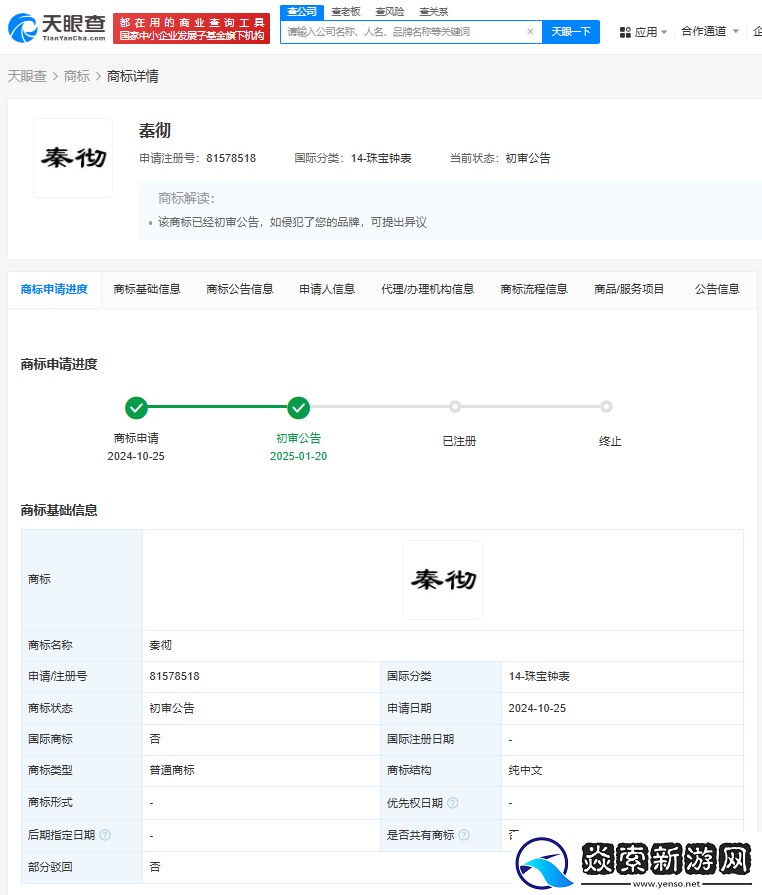Select the header application number 81578518
Screen dimensions: 762x895
(231, 158)
